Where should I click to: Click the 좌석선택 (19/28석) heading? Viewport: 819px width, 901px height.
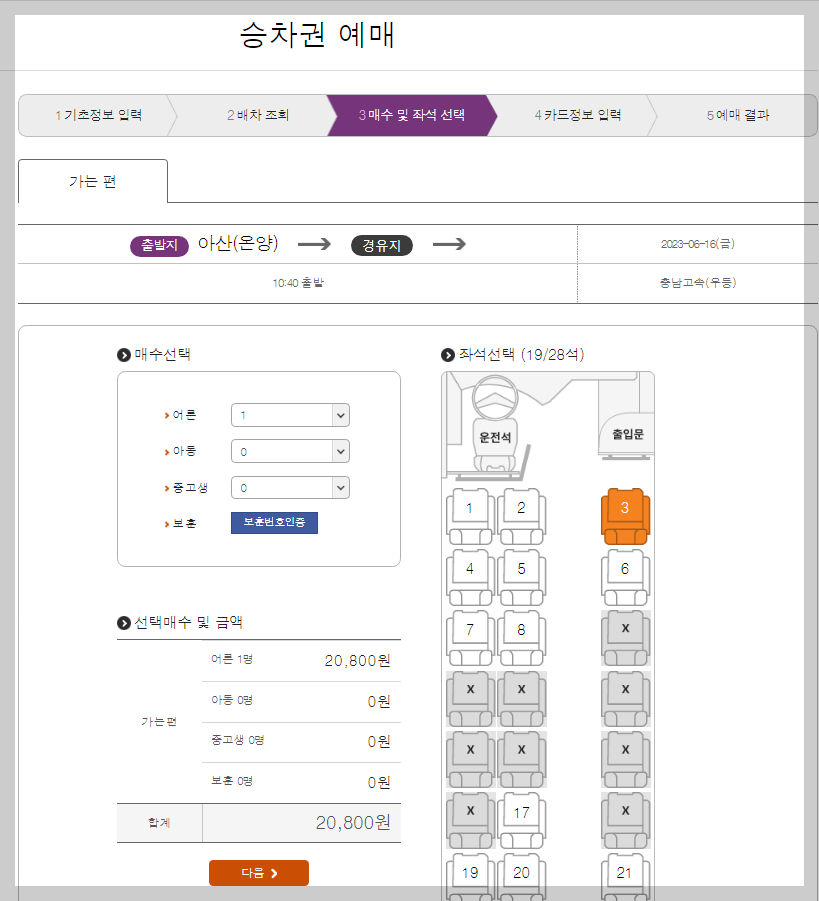(521, 355)
